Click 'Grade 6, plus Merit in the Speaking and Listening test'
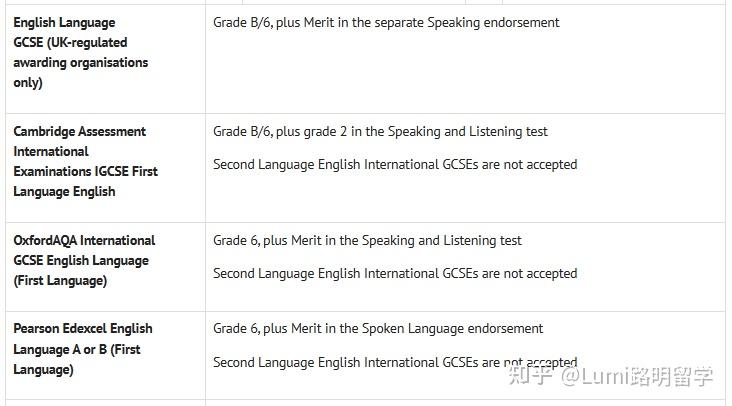The height and width of the screenshot is (406, 732). [367, 241]
